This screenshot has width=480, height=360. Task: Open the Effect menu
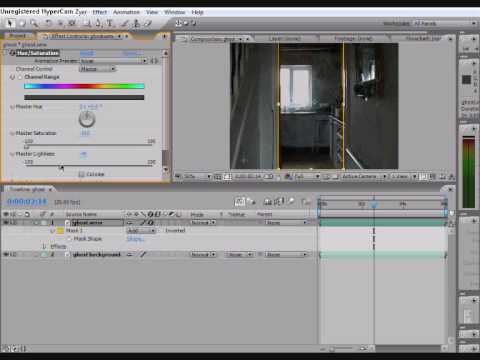coord(99,12)
